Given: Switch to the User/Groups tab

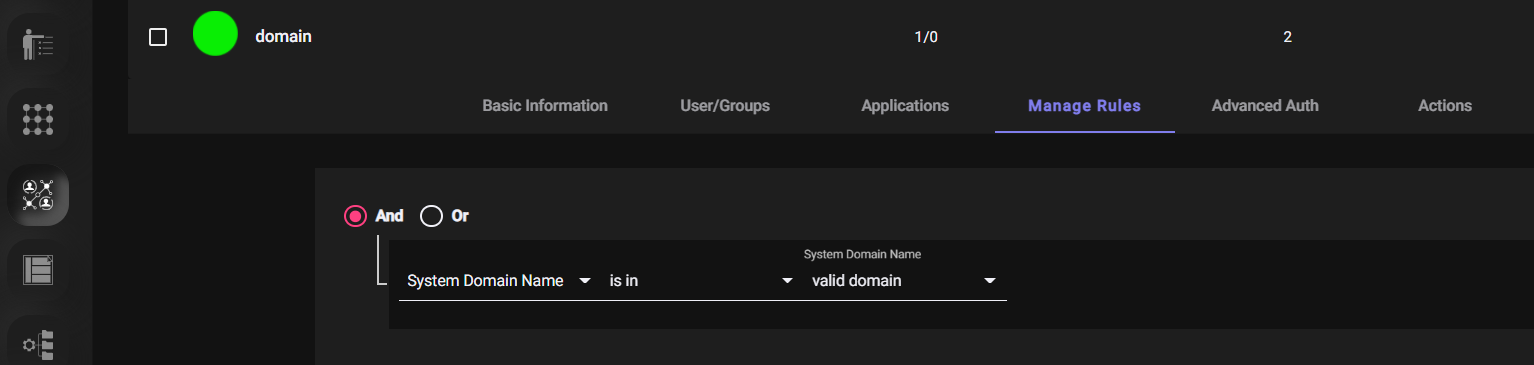Looking at the screenshot, I should (x=725, y=106).
